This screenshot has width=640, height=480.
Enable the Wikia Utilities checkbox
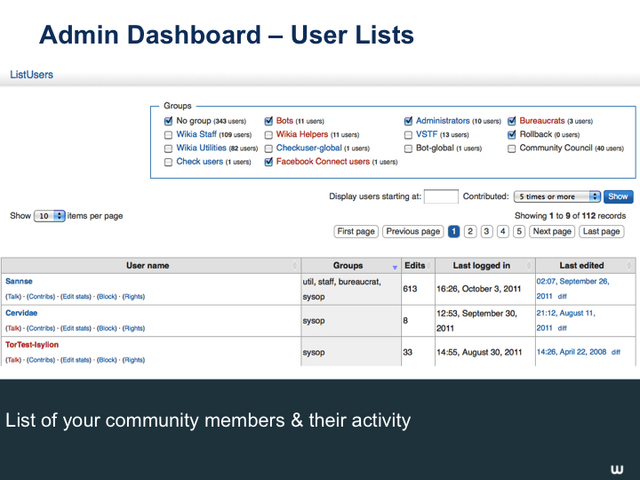pos(168,149)
